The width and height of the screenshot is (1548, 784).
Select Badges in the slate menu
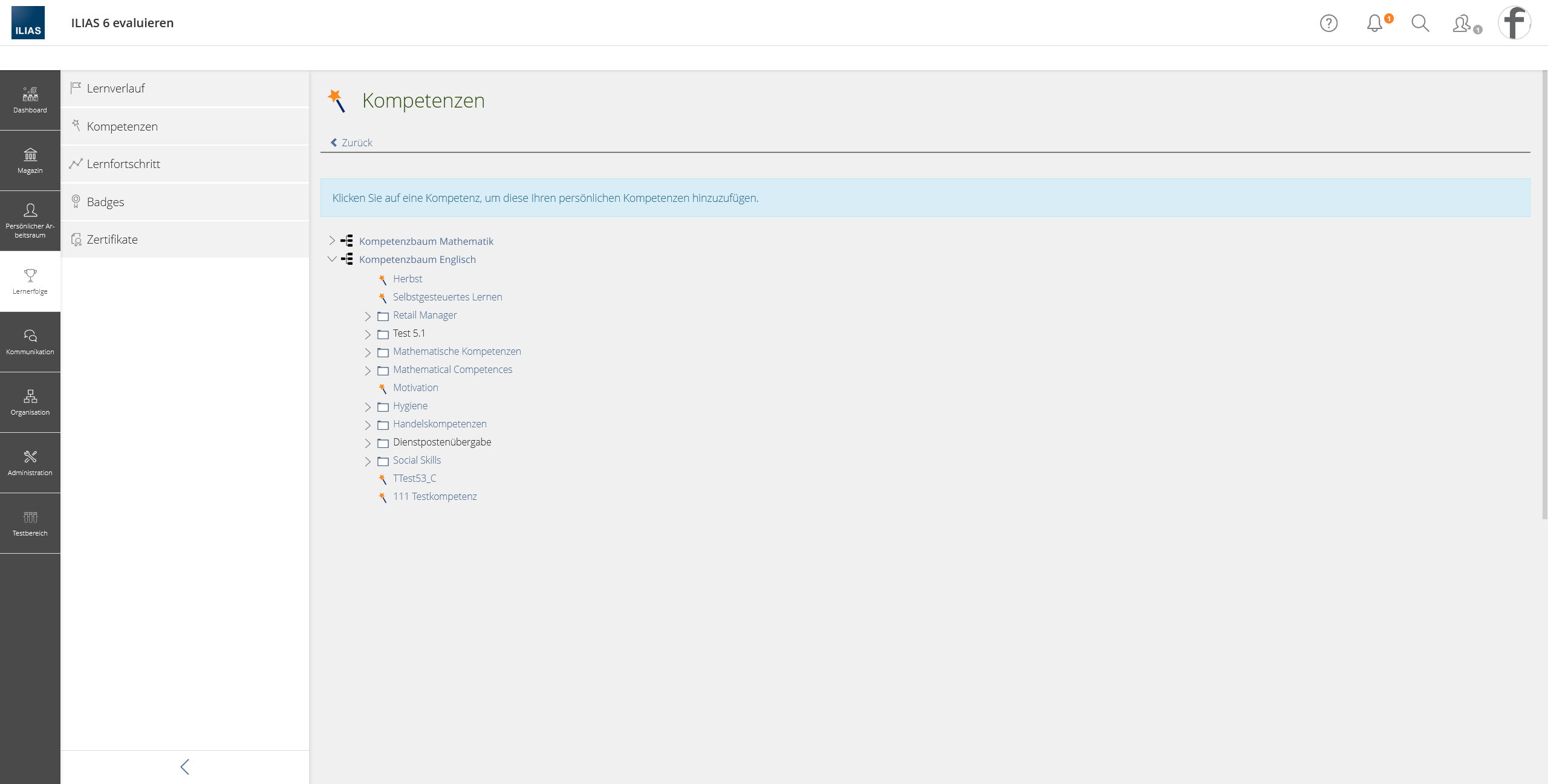[x=105, y=202]
